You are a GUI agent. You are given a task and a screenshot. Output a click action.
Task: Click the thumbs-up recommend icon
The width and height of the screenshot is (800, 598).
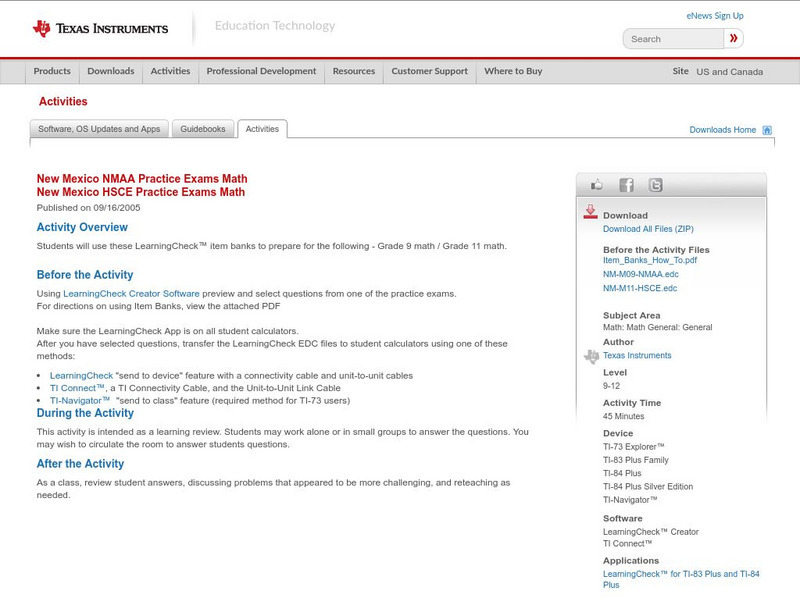[x=597, y=184]
